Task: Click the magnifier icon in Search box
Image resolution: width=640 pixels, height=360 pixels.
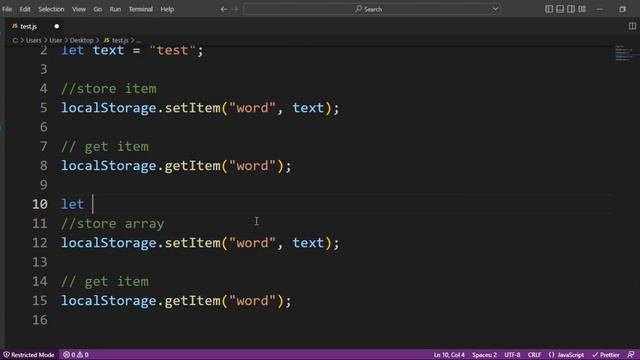Action: pyautogui.click(x=358, y=9)
